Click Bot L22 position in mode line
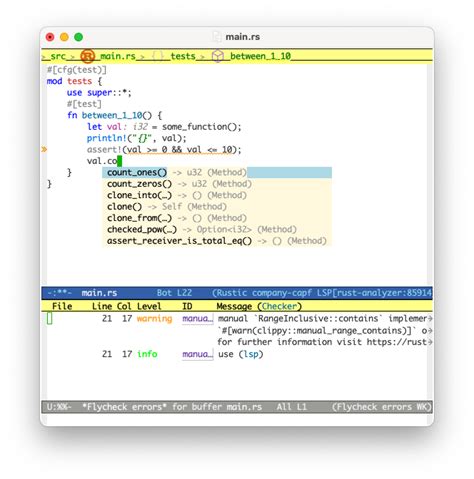Screen dimensions: 474x479 tap(174, 293)
